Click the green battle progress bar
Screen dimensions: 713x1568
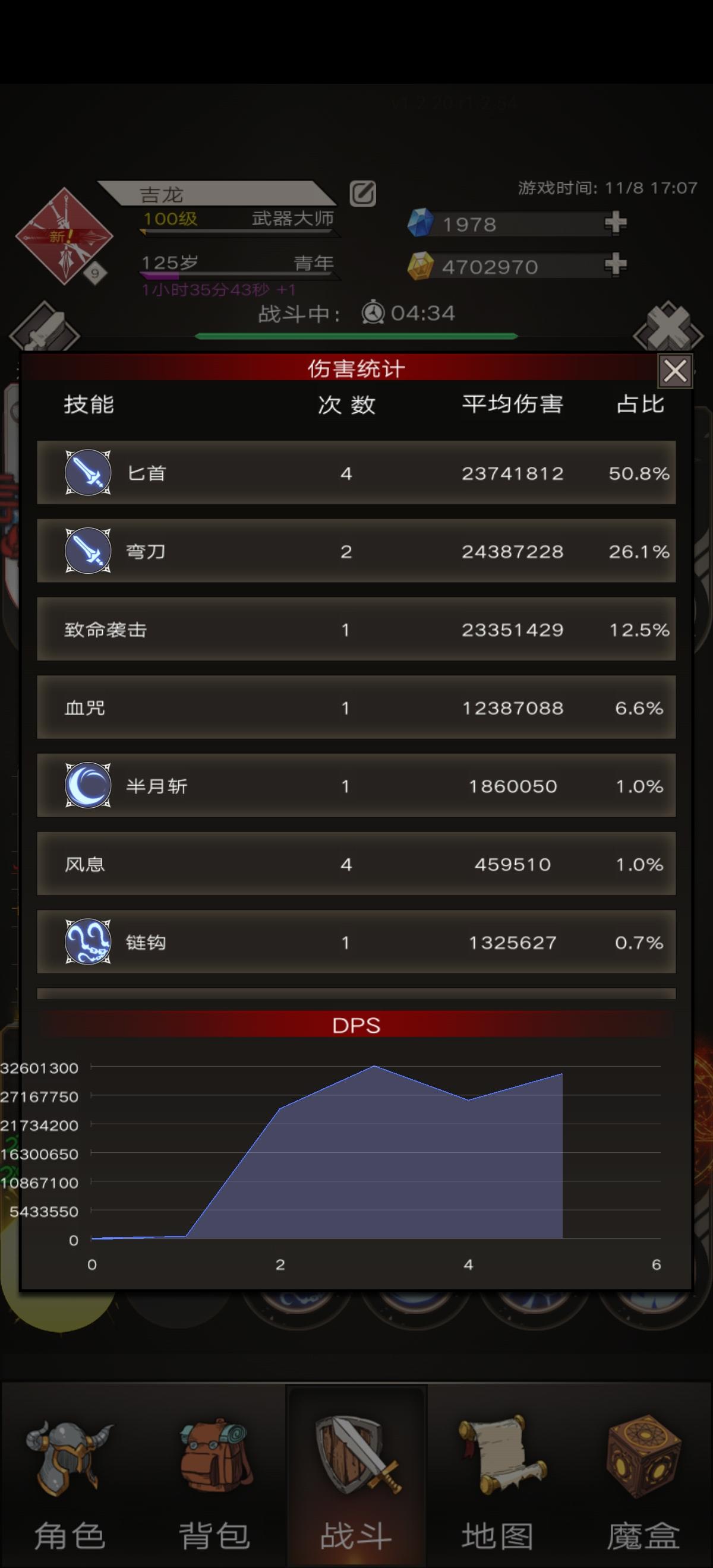coord(356,336)
